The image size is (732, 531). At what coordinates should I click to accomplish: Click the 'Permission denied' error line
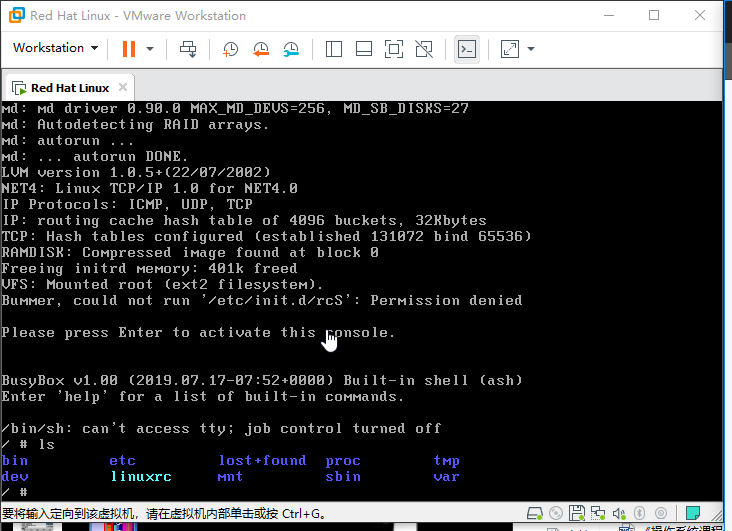click(261, 300)
